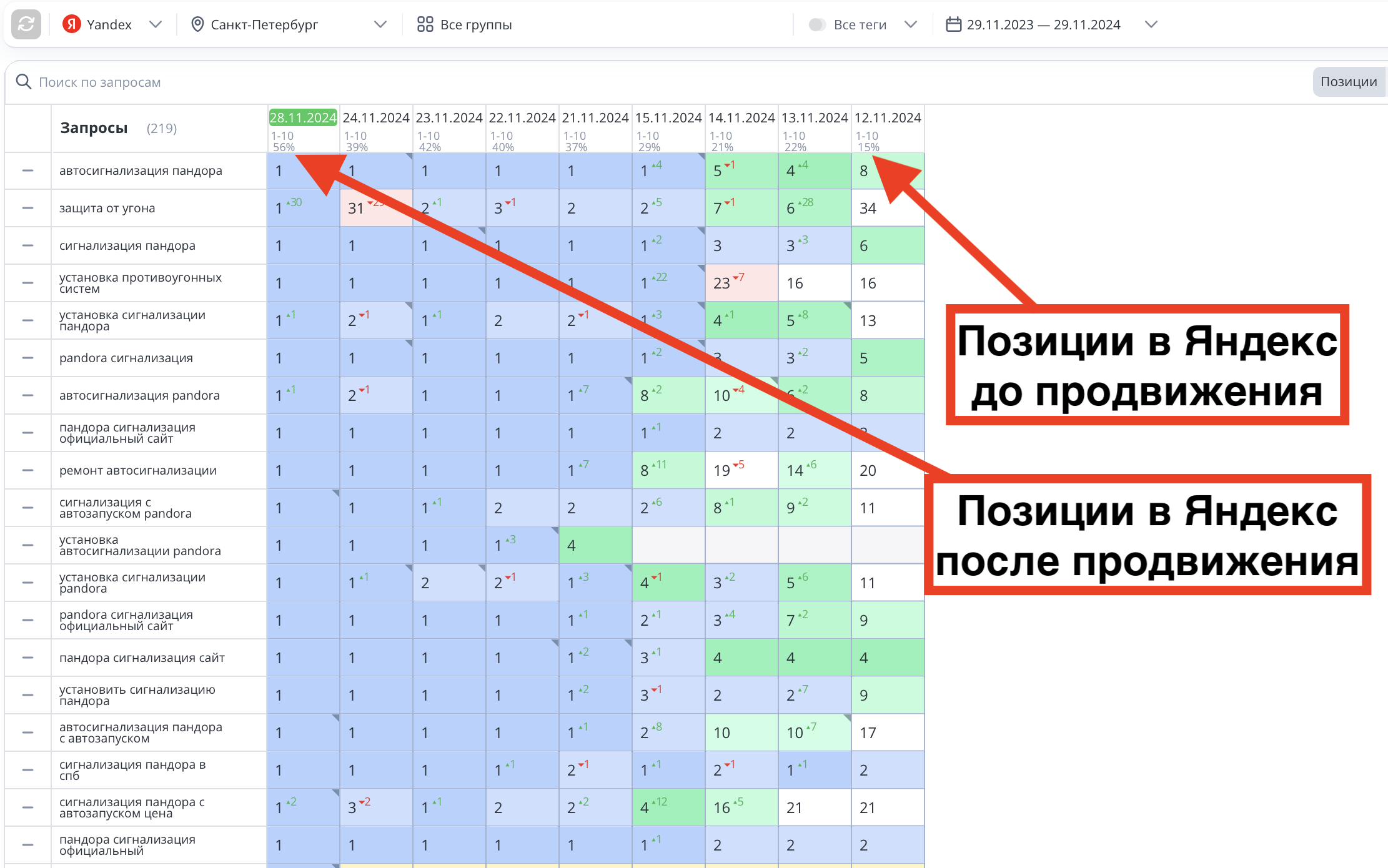This screenshot has width=1388, height=868.
Task: Click the location pin icon
Action: (x=197, y=24)
